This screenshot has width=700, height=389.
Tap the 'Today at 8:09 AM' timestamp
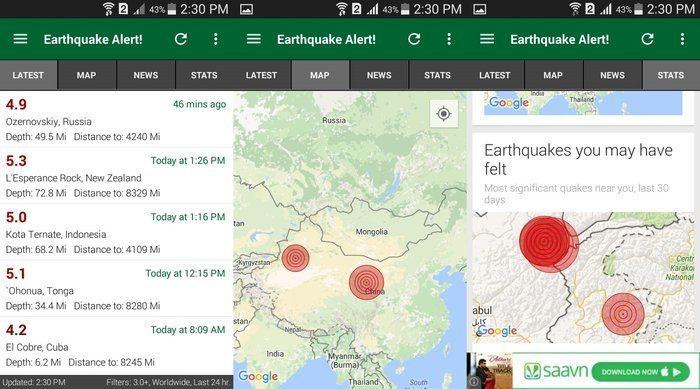click(188, 330)
